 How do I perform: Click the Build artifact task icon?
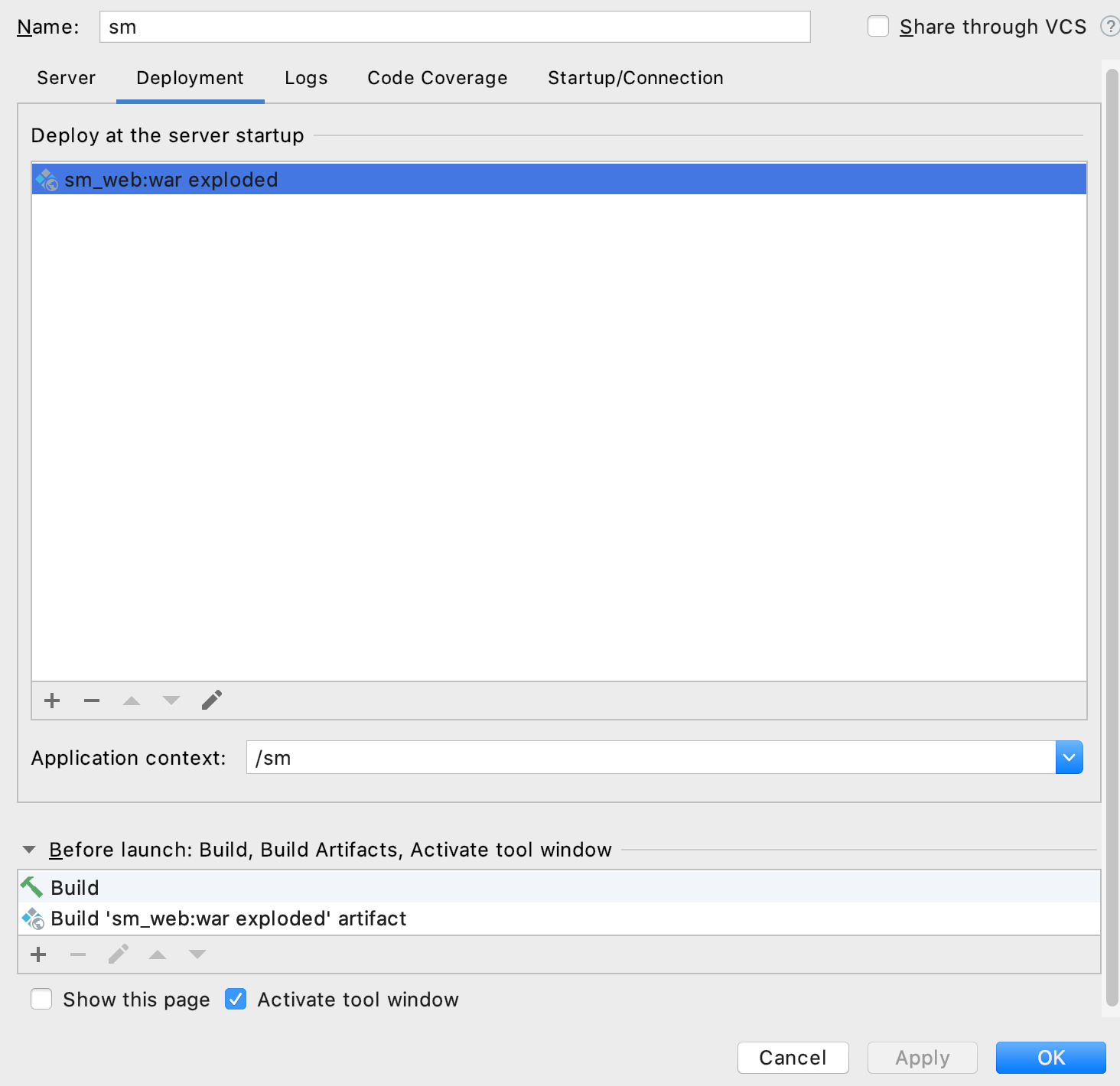click(x=33, y=919)
